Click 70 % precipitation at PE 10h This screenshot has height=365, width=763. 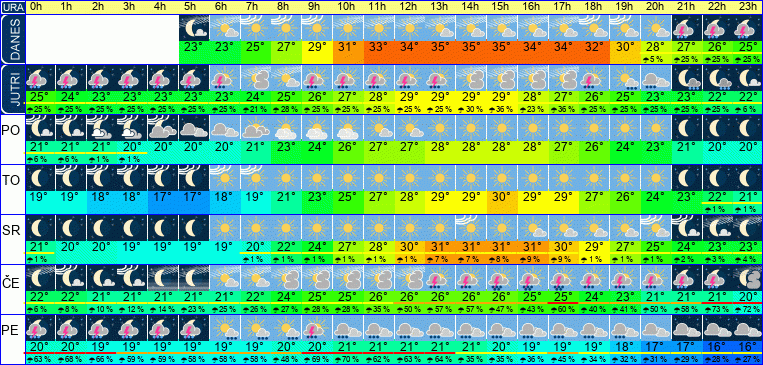coord(348,359)
